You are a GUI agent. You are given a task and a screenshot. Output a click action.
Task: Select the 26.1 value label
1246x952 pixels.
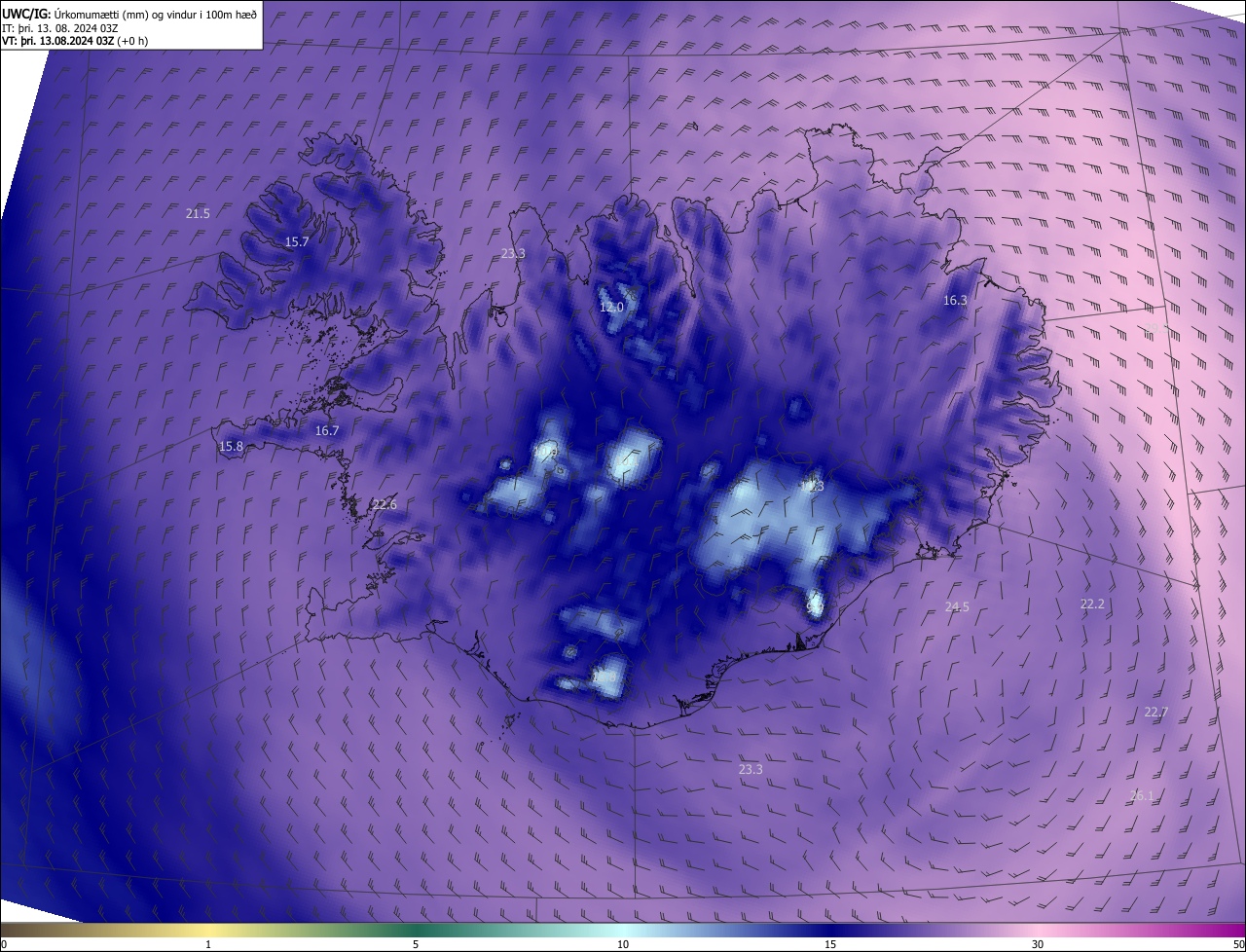coord(1142,795)
